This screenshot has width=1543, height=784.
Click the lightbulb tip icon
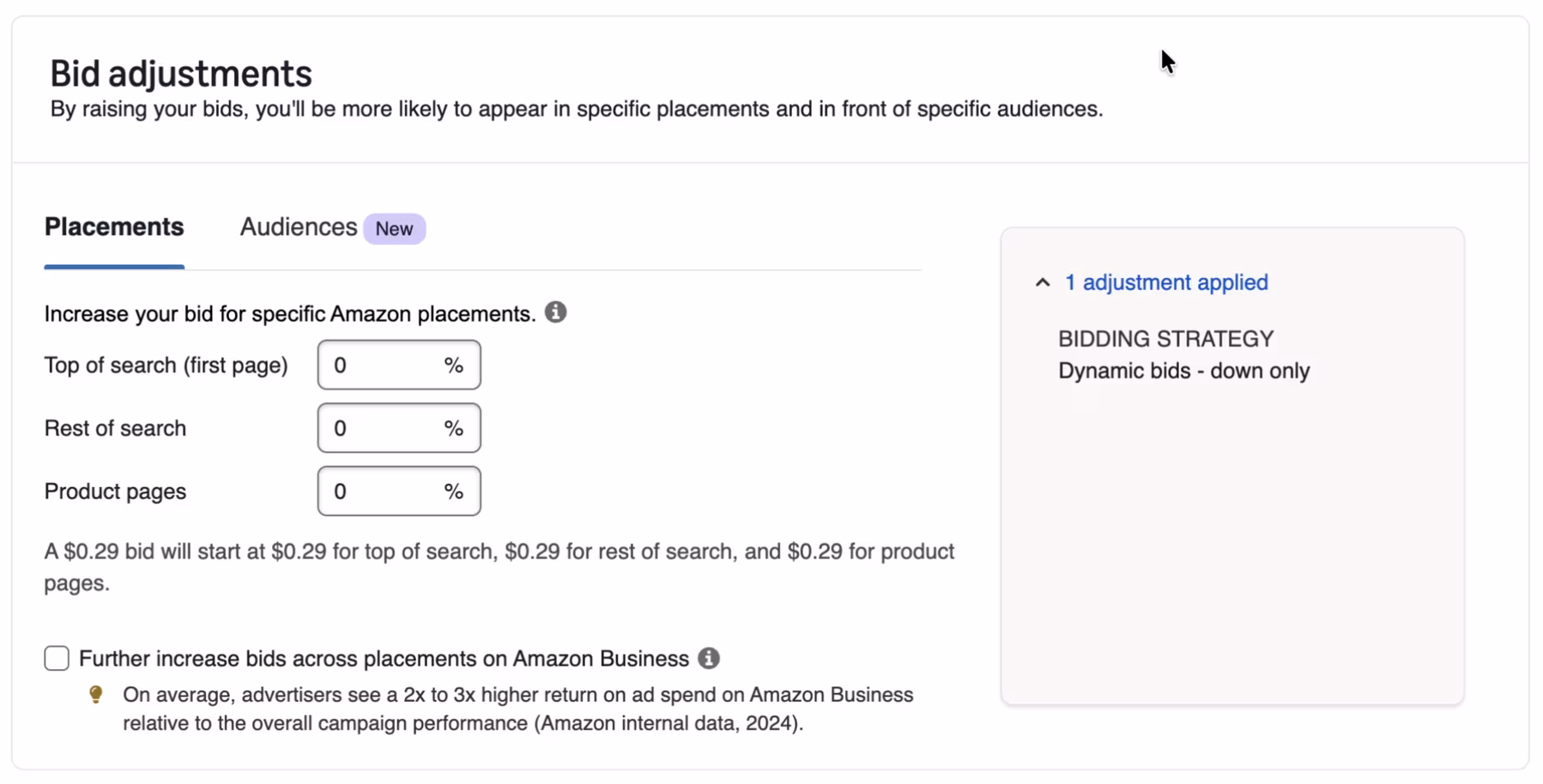coord(96,694)
